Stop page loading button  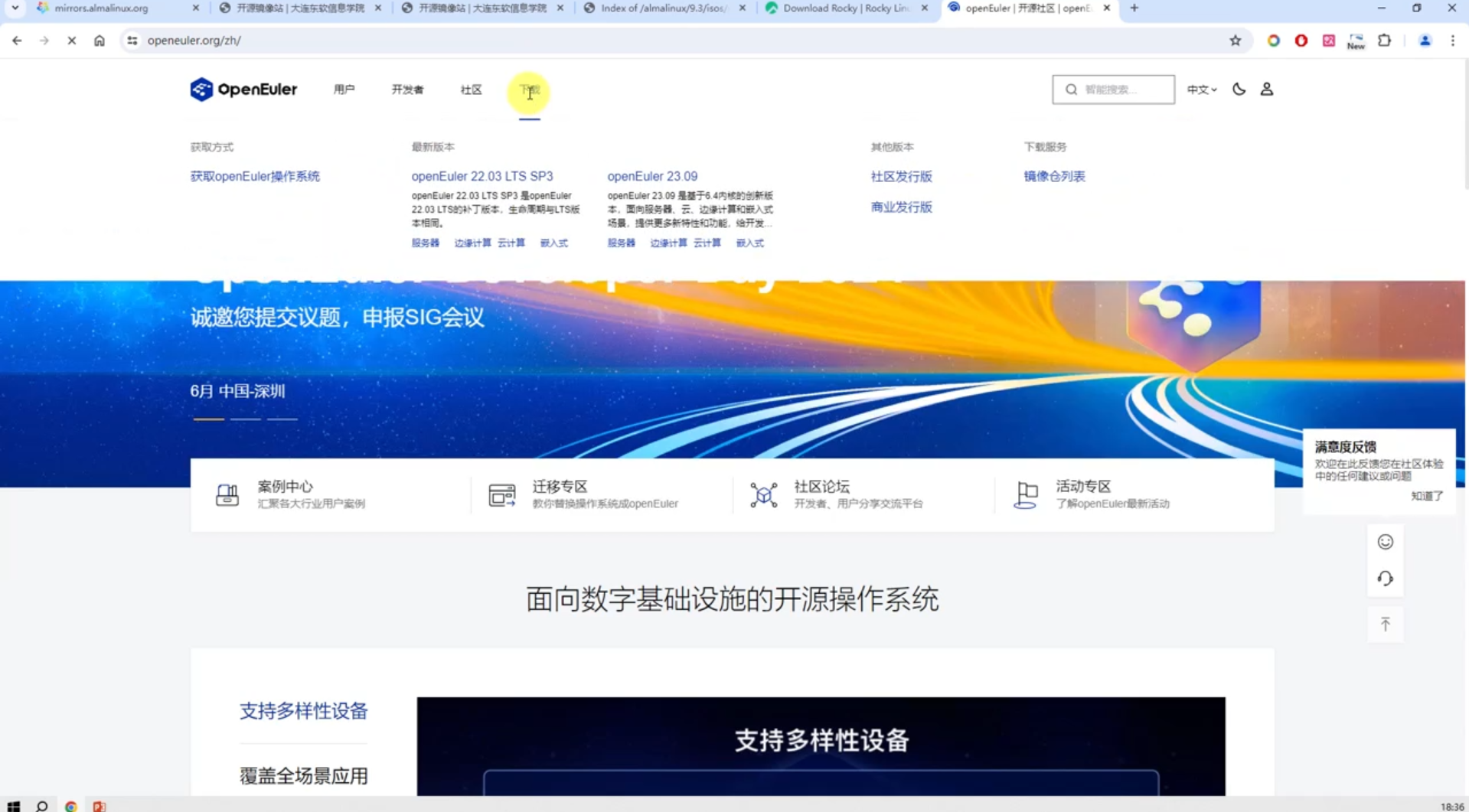coord(71,41)
